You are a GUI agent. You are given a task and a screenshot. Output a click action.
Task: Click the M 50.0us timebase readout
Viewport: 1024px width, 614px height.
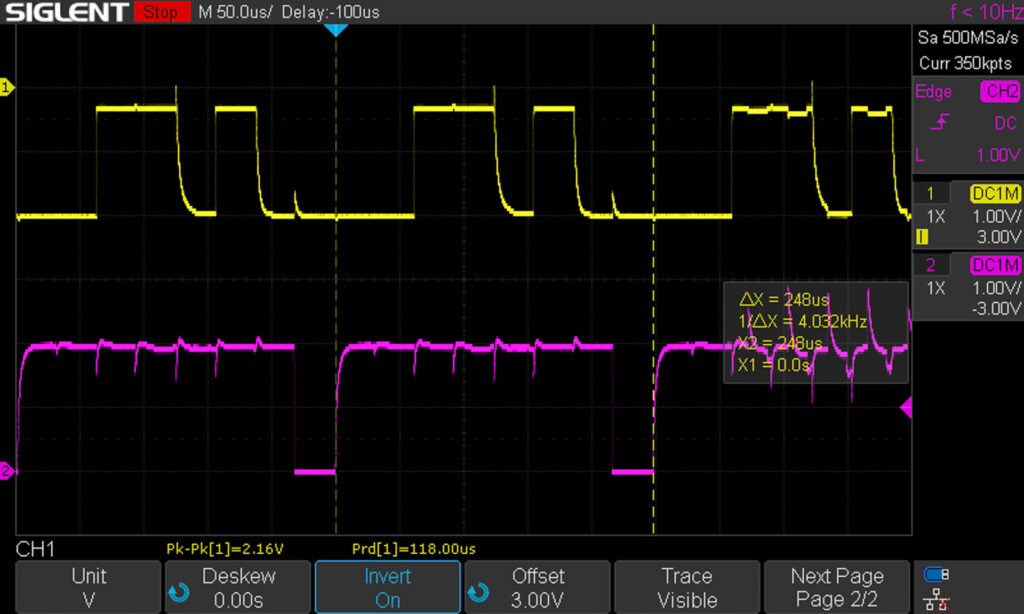pyautogui.click(x=234, y=12)
